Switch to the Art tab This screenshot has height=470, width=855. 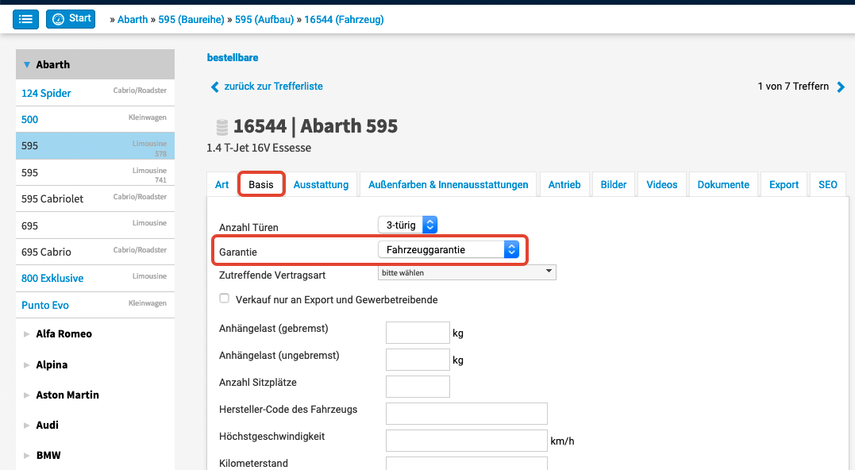(x=221, y=184)
